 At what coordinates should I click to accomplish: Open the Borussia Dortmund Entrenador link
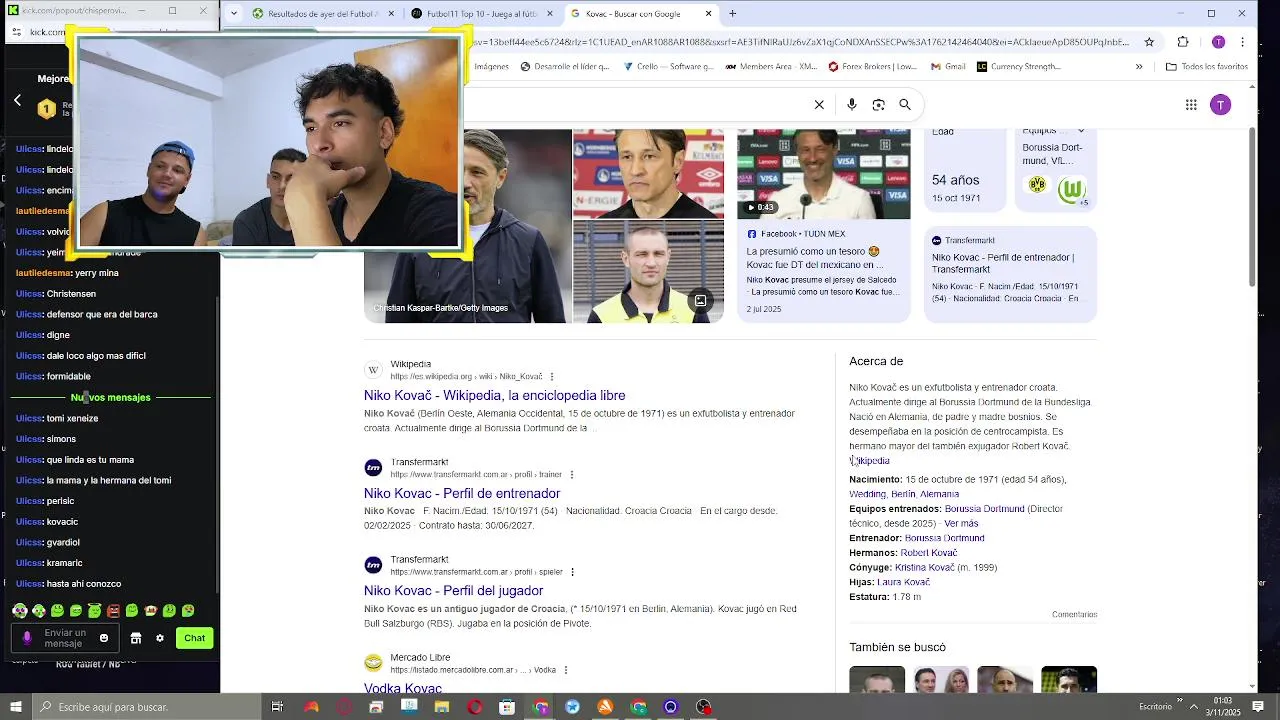944,538
